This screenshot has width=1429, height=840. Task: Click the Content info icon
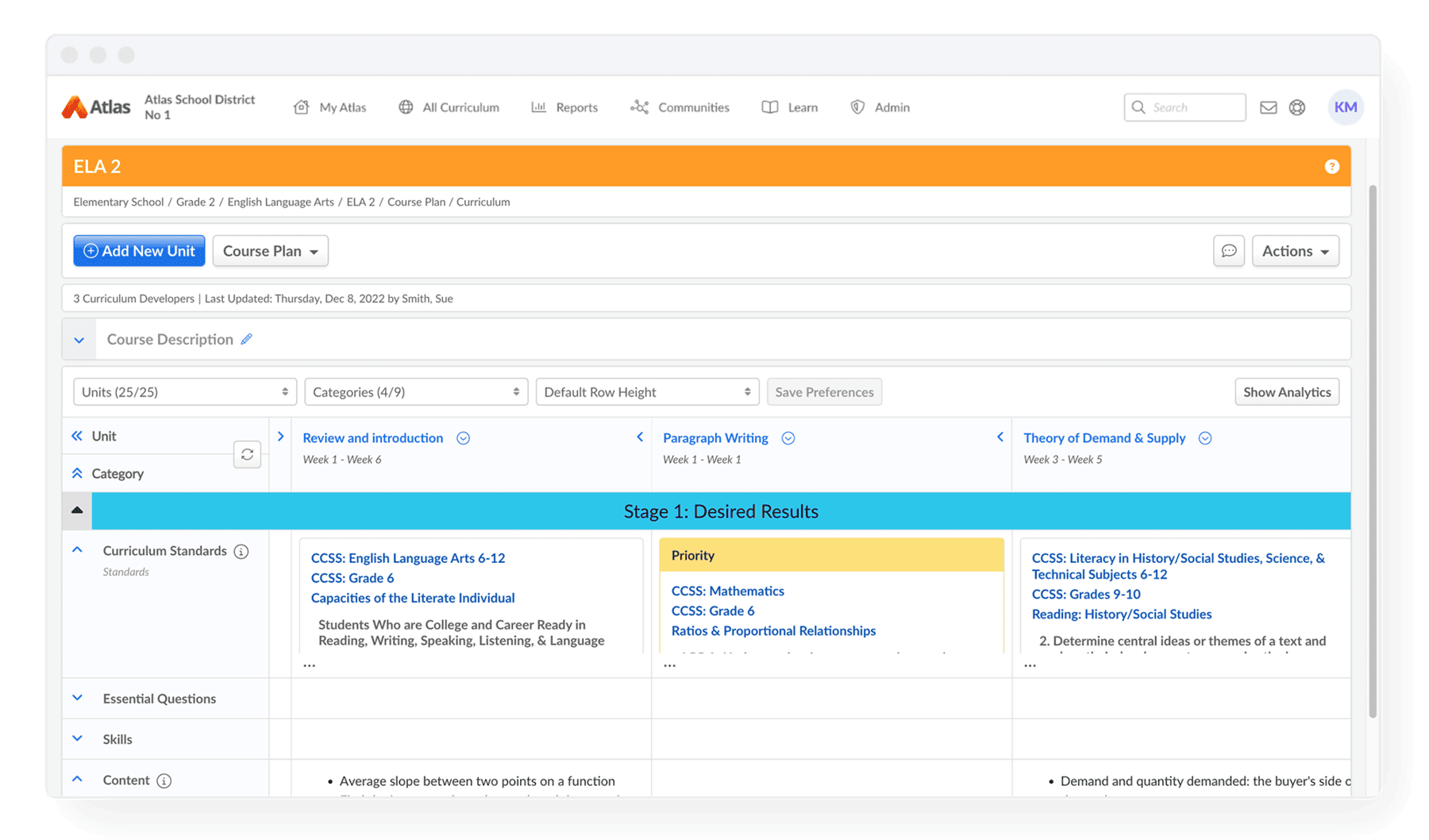(164, 781)
